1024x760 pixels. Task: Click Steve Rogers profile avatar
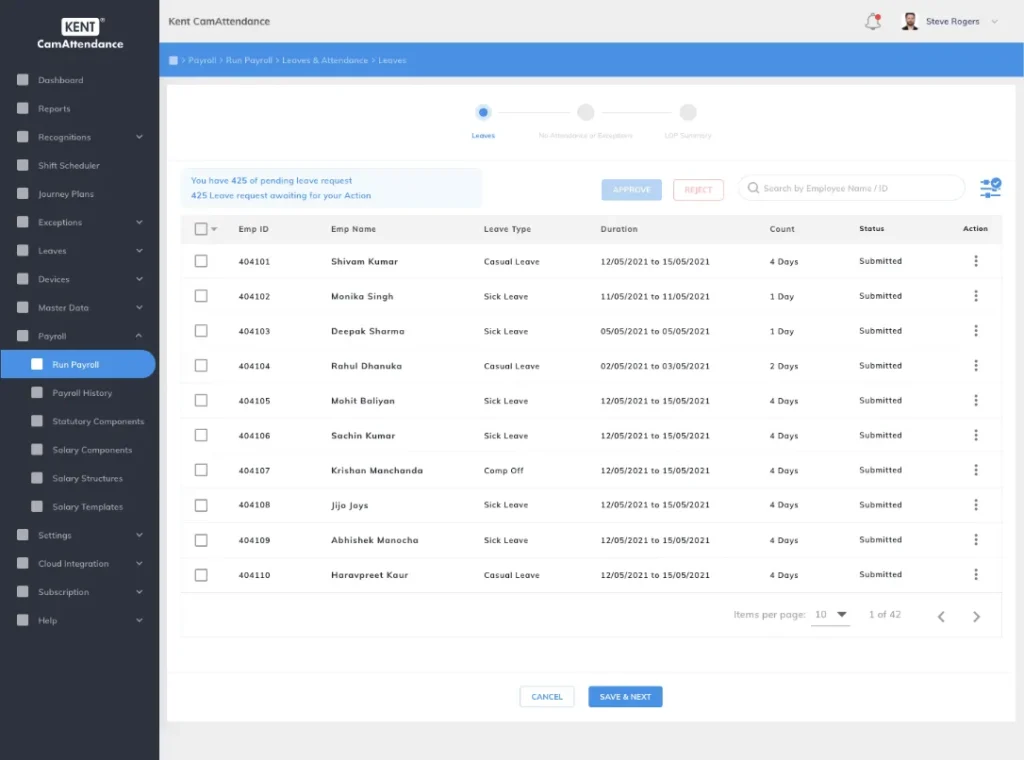[909, 22]
